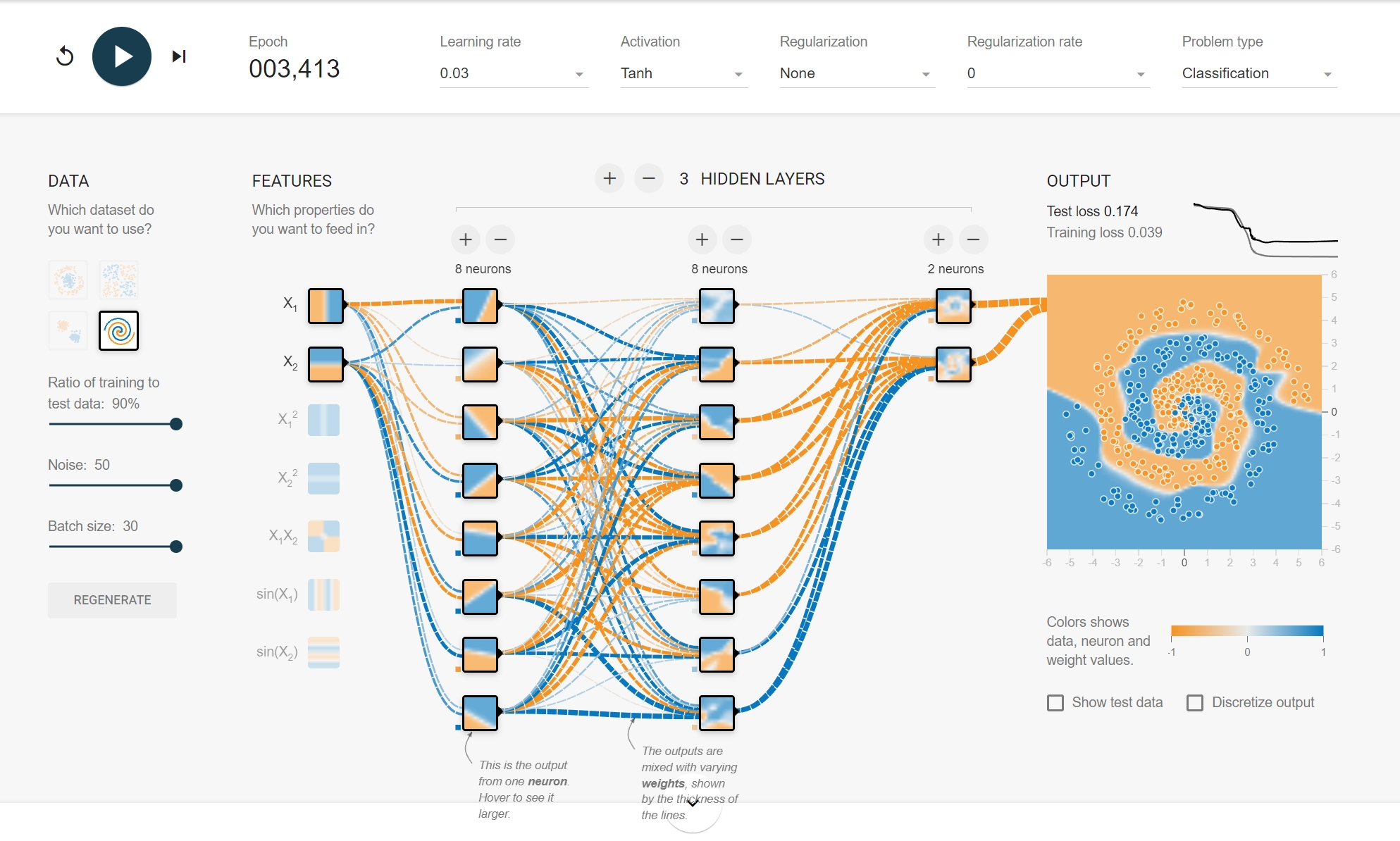Image resolution: width=1400 pixels, height=841 pixels.
Task: Click first neuron in first hidden layer
Action: tap(480, 306)
